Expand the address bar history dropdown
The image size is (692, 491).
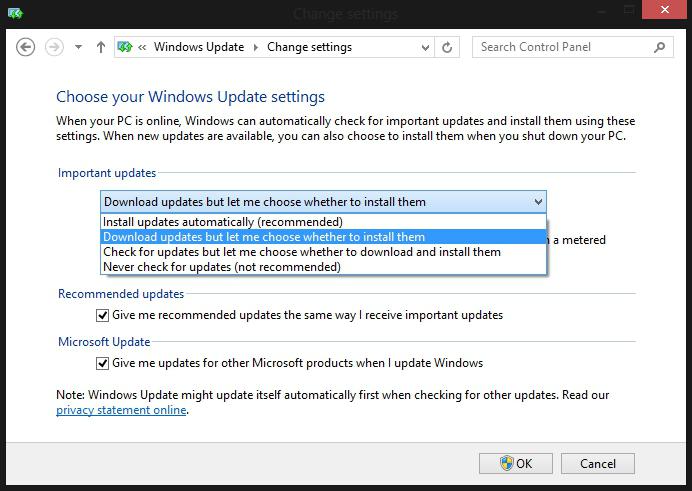pos(426,47)
